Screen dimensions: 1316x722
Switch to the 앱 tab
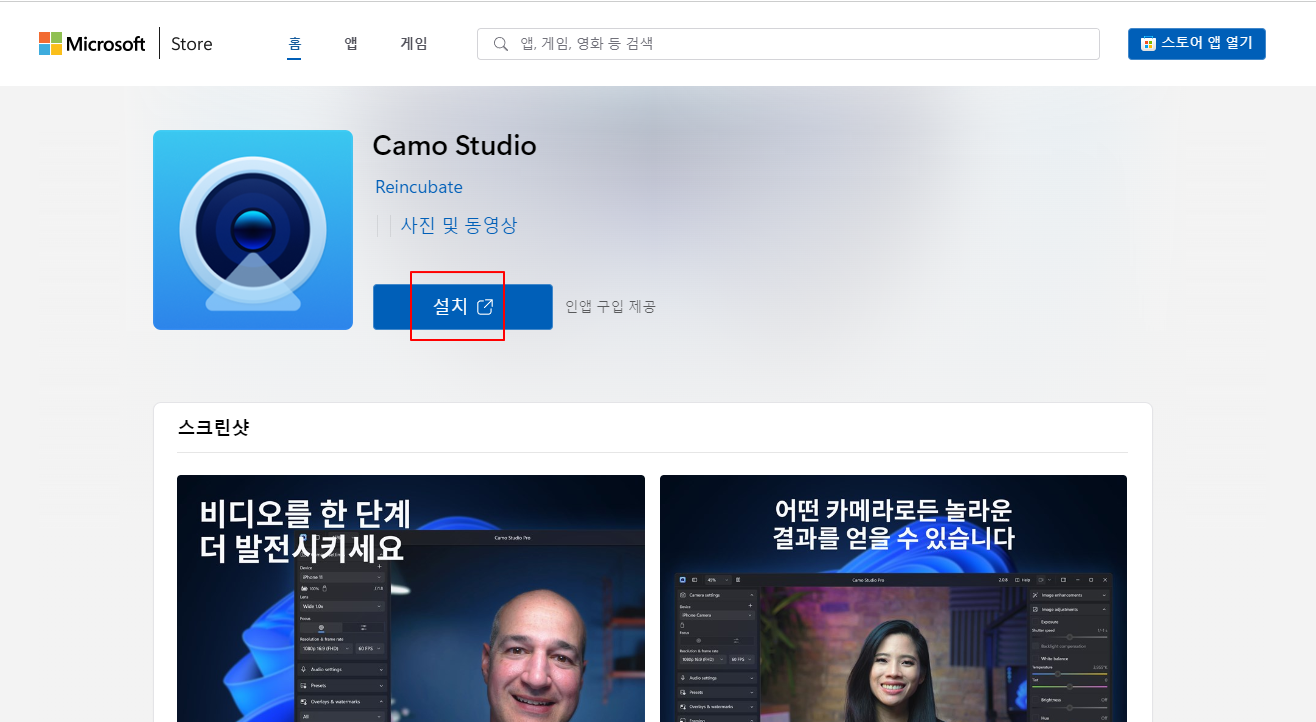click(351, 44)
